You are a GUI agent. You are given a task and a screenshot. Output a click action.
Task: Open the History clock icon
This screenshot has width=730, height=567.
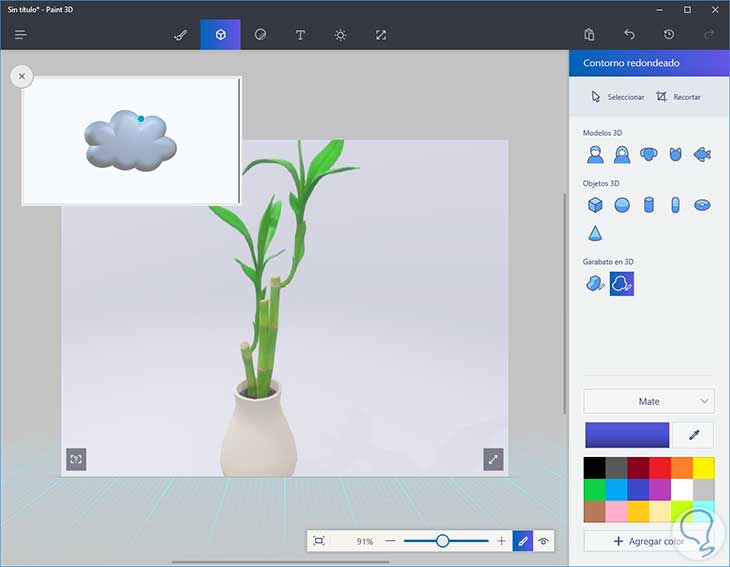tap(669, 34)
